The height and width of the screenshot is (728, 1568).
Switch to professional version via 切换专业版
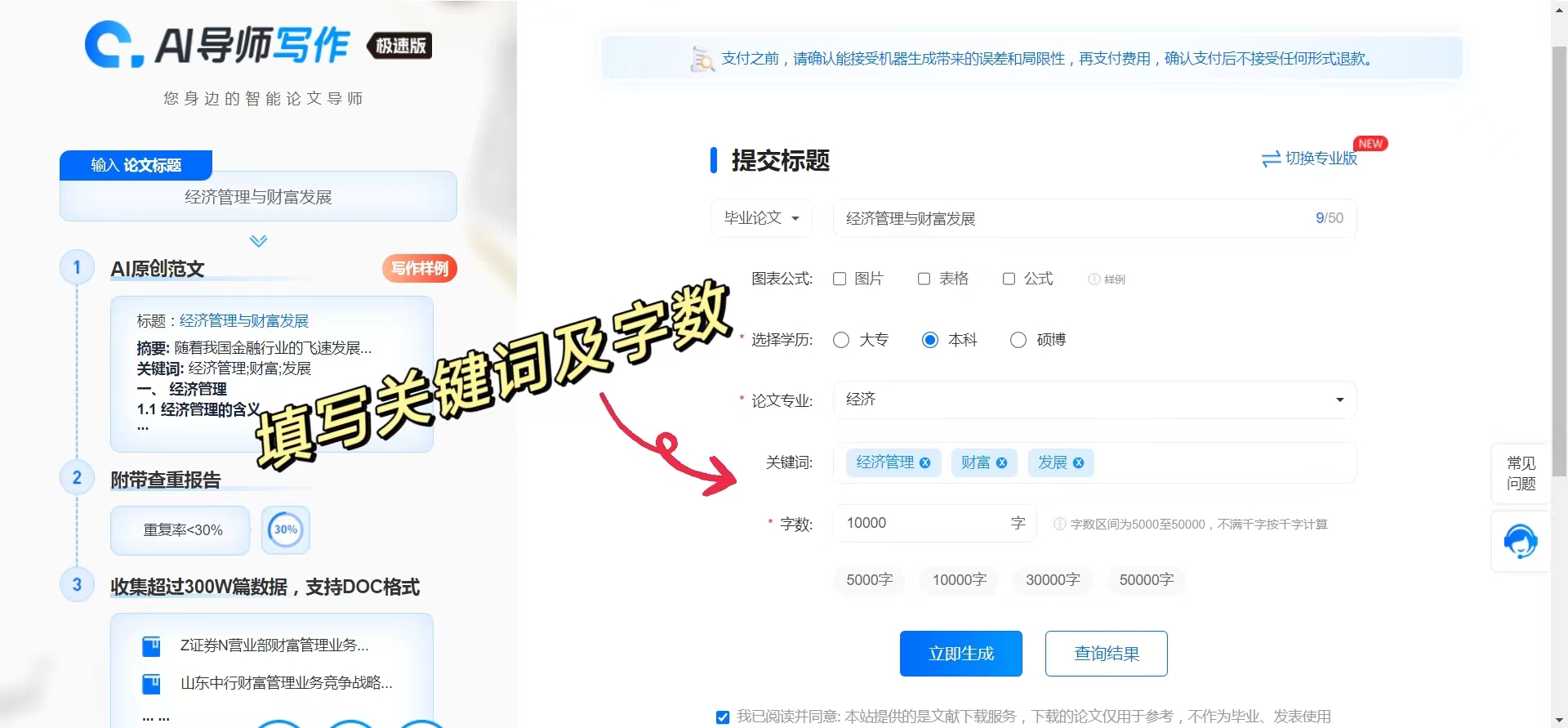point(1309,159)
